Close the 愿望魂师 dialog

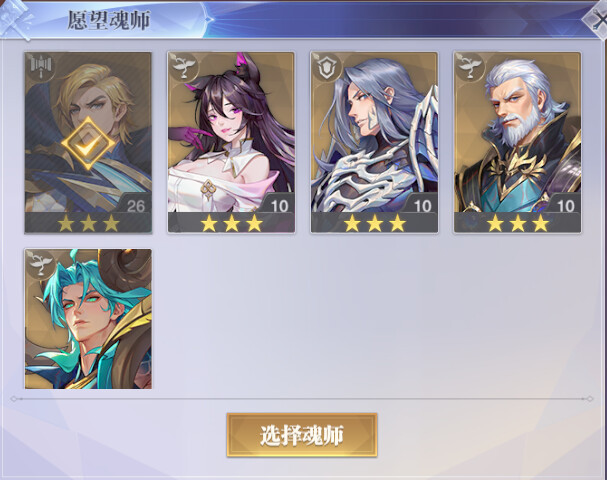click(597, 19)
